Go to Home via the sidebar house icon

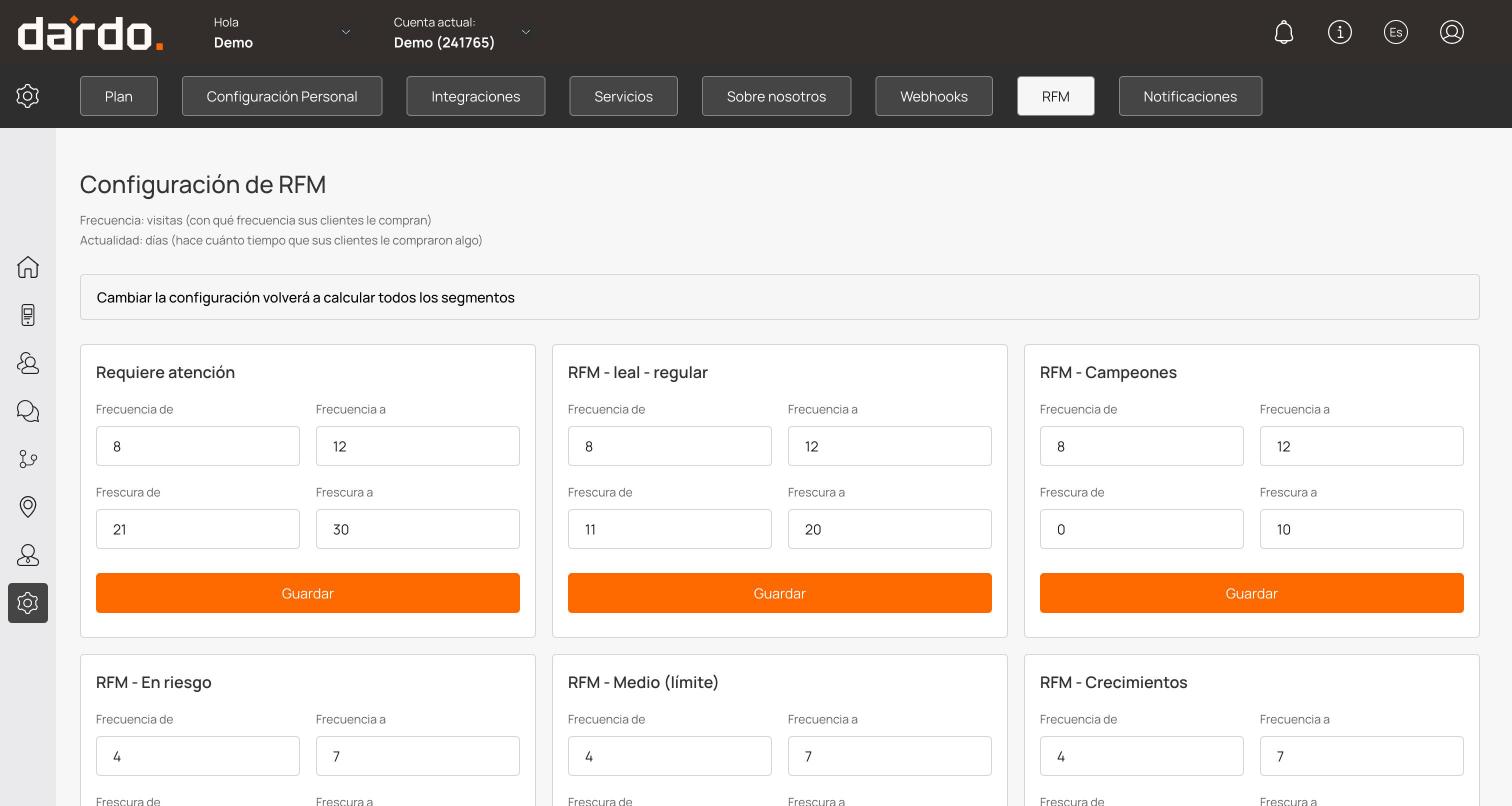click(28, 267)
